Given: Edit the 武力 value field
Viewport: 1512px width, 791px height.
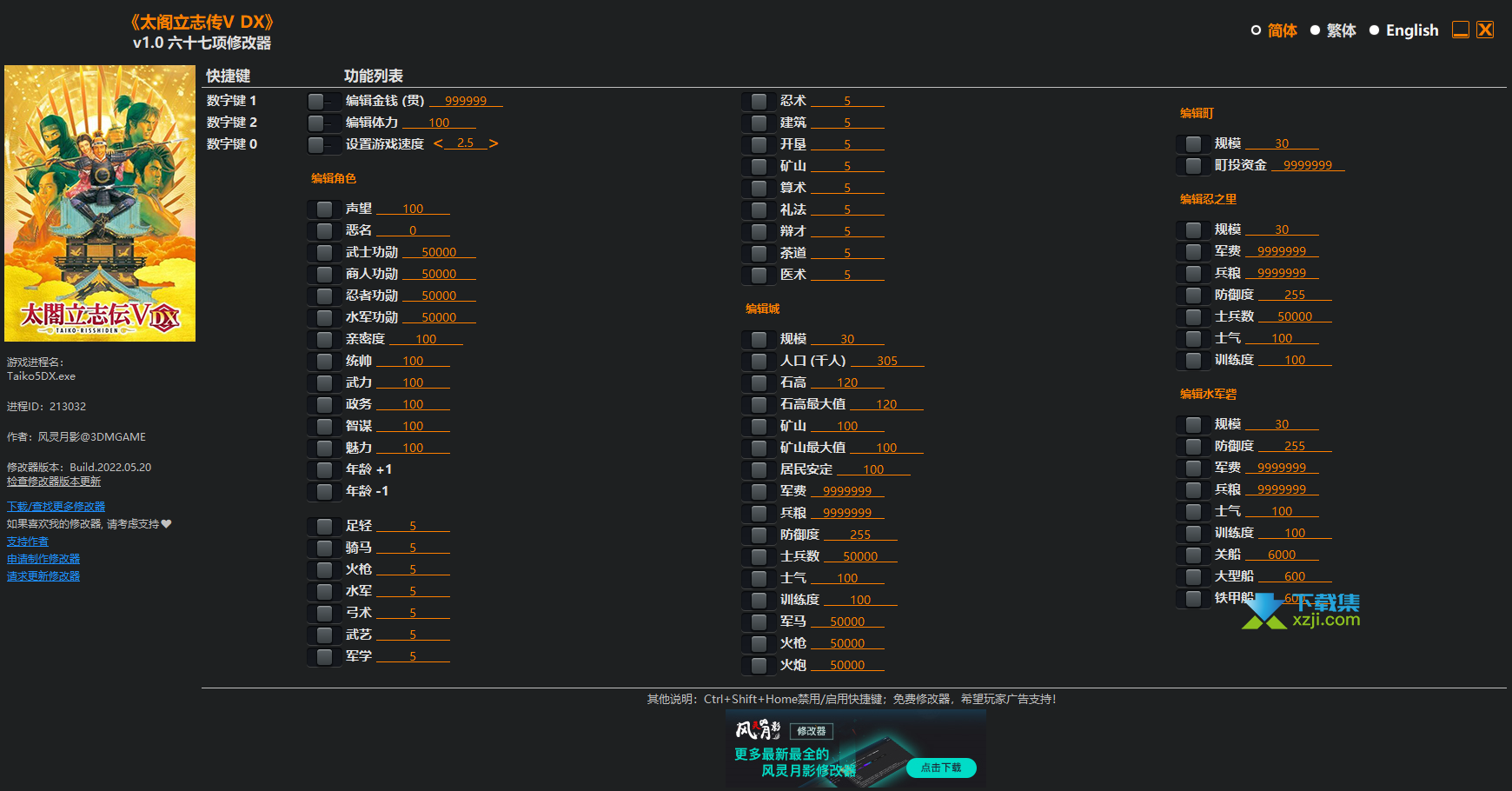Looking at the screenshot, I should 413,382.
